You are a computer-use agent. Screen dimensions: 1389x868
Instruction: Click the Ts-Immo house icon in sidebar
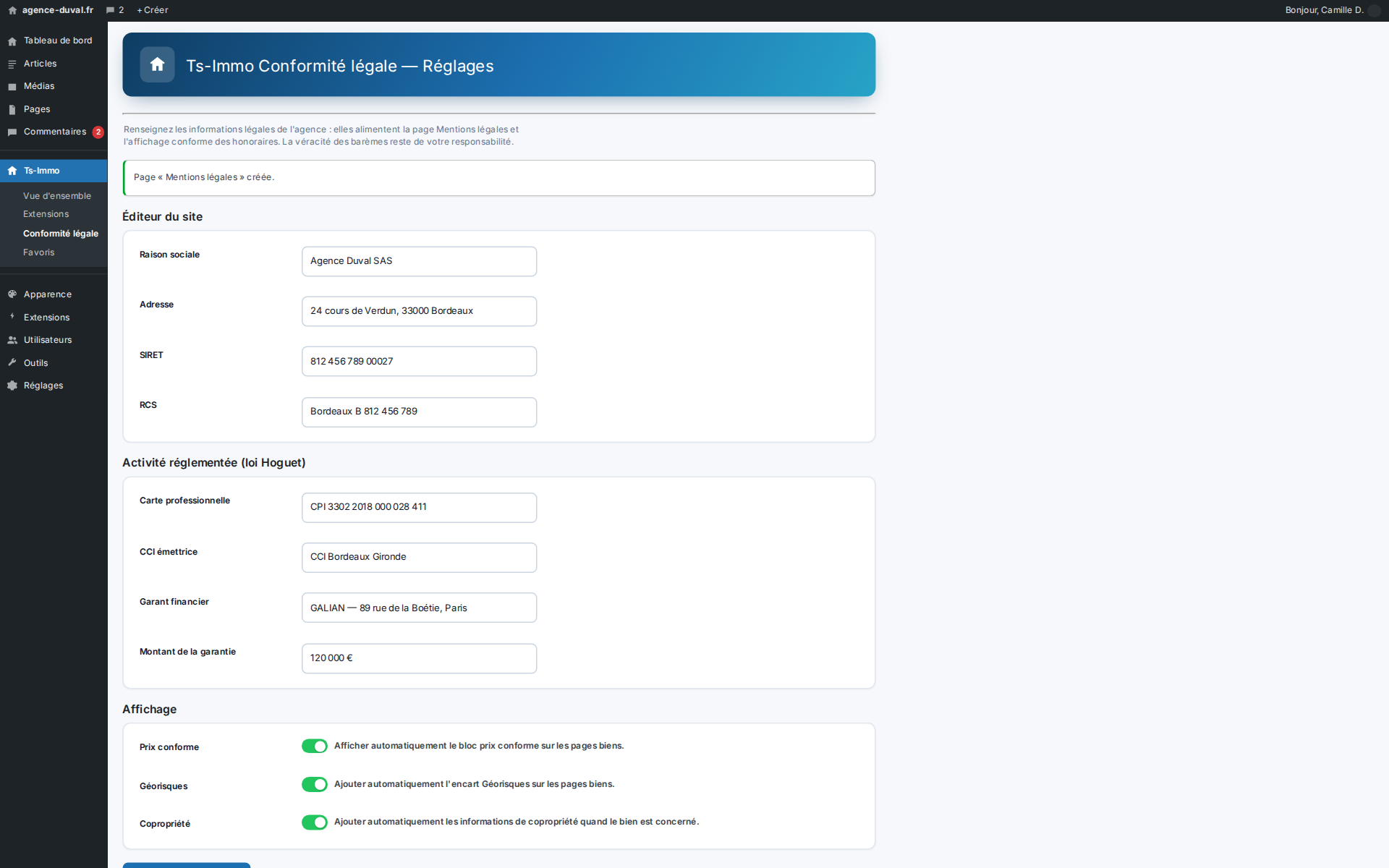(12, 171)
